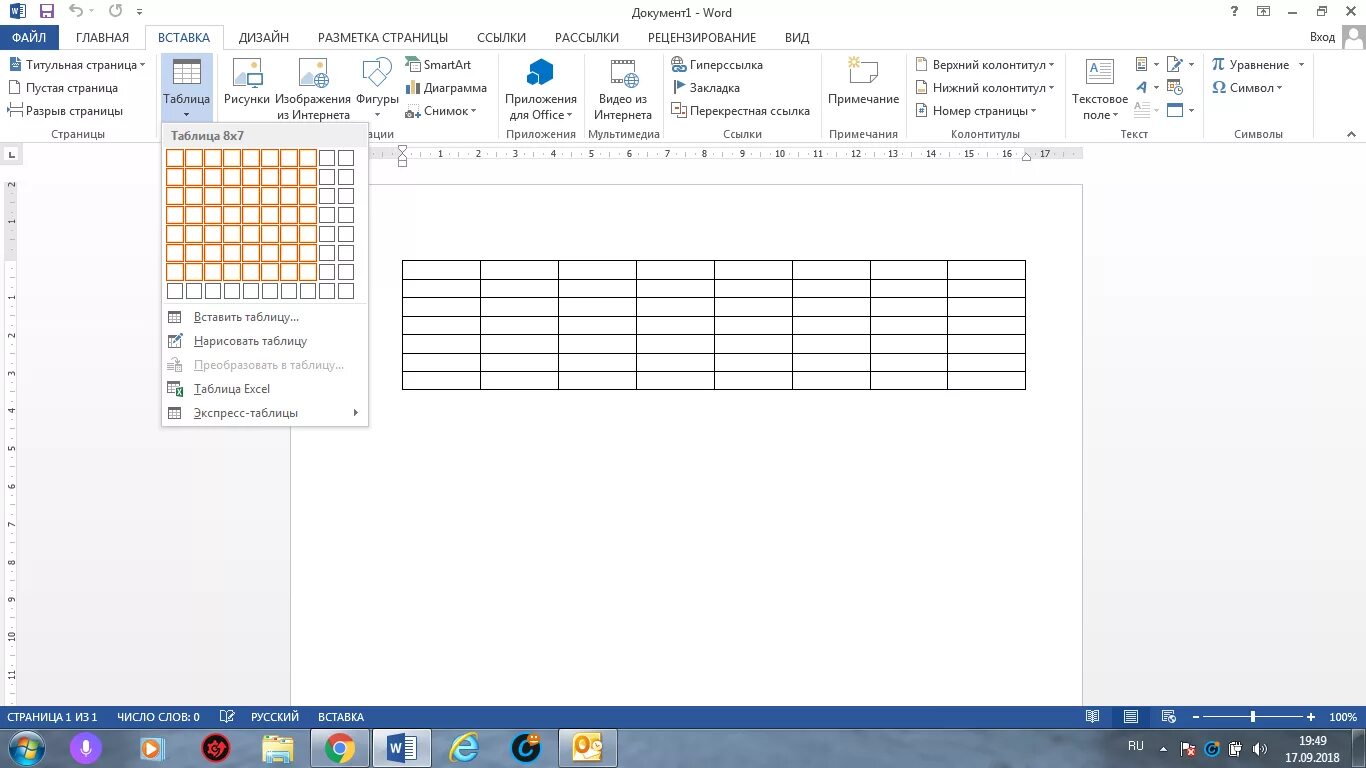1366x768 pixels.
Task: Switch to Print Layout view
Action: click(1131, 717)
